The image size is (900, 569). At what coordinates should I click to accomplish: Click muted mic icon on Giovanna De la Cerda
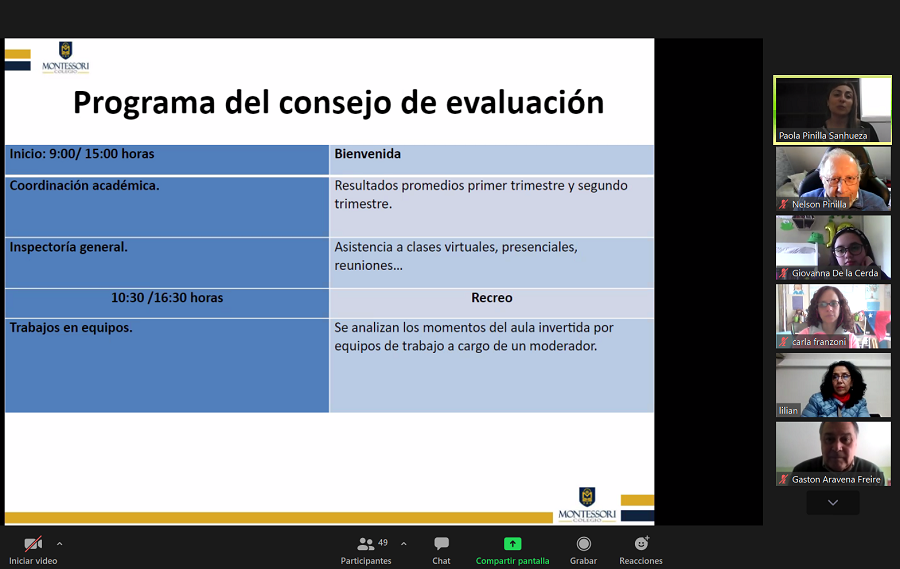(783, 273)
